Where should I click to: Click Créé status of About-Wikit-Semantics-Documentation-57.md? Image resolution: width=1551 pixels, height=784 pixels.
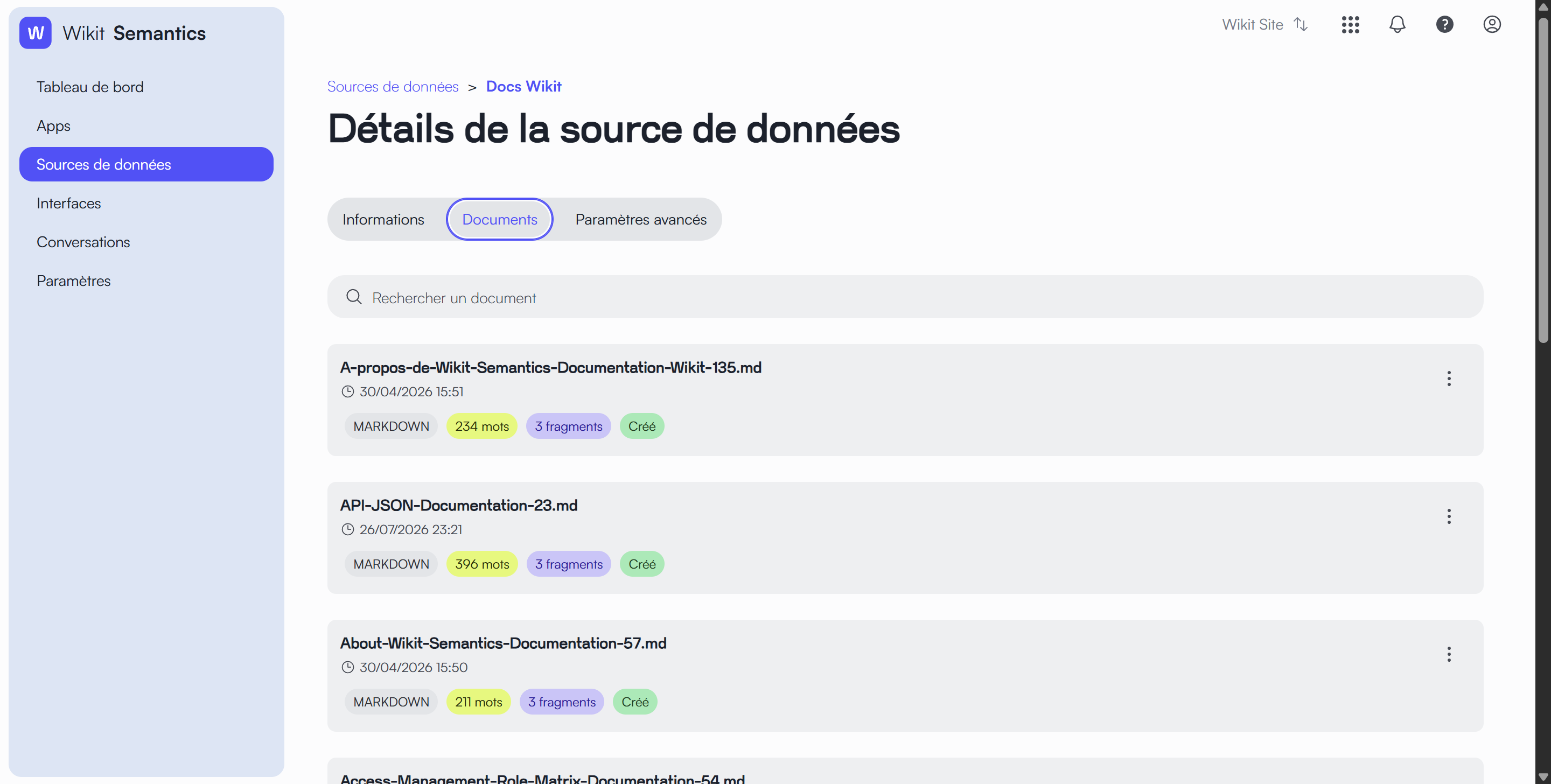pyautogui.click(x=635, y=702)
